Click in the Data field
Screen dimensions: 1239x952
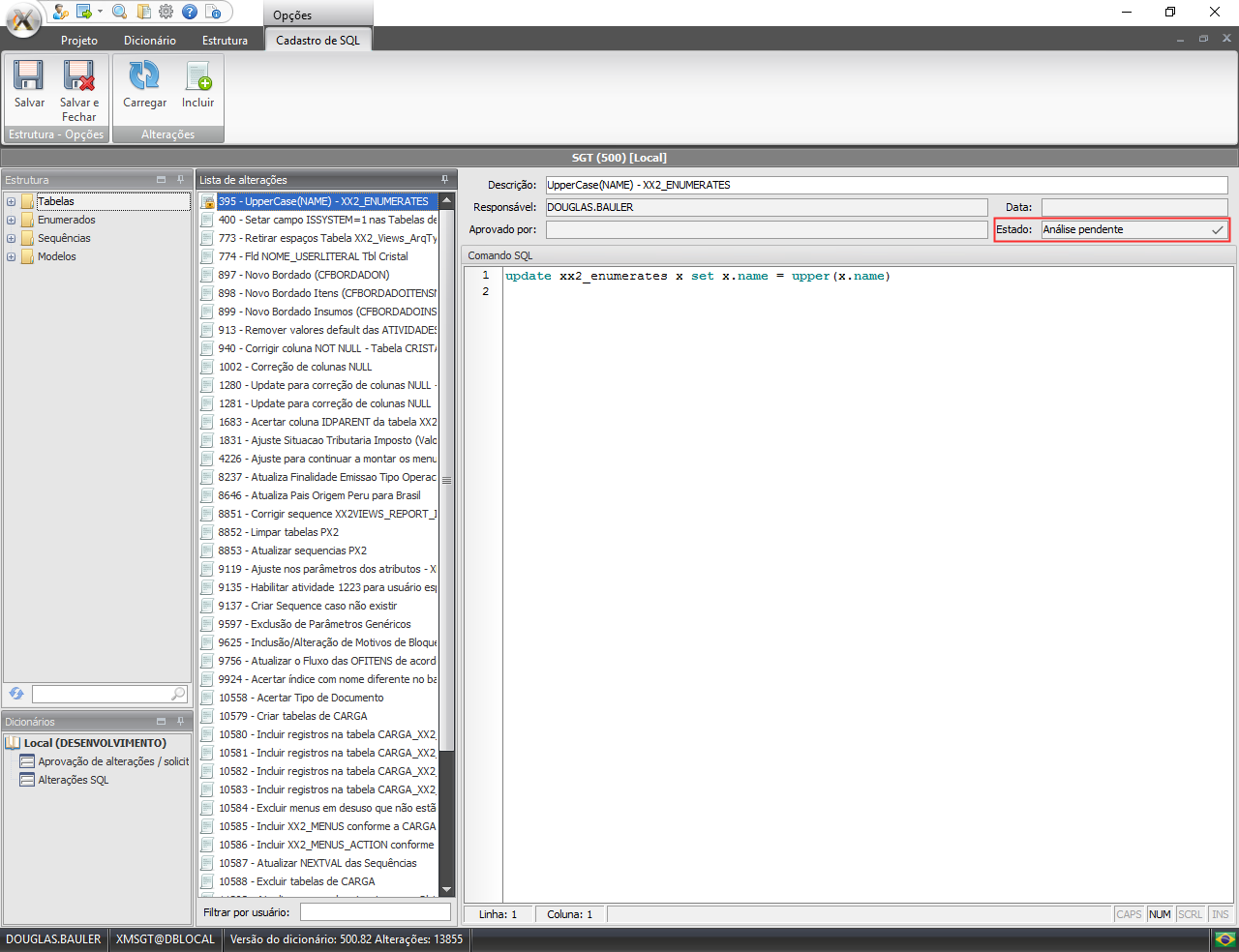[1134, 207]
